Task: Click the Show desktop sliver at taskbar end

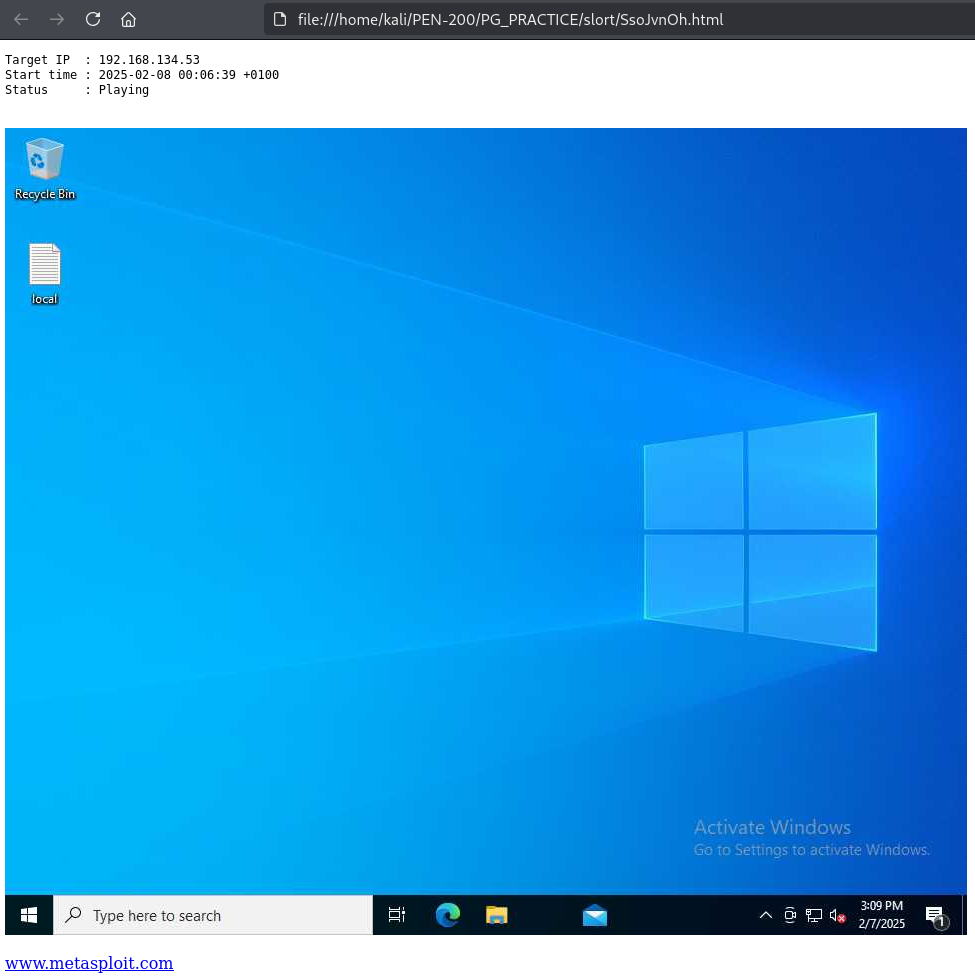Action: (x=964, y=915)
